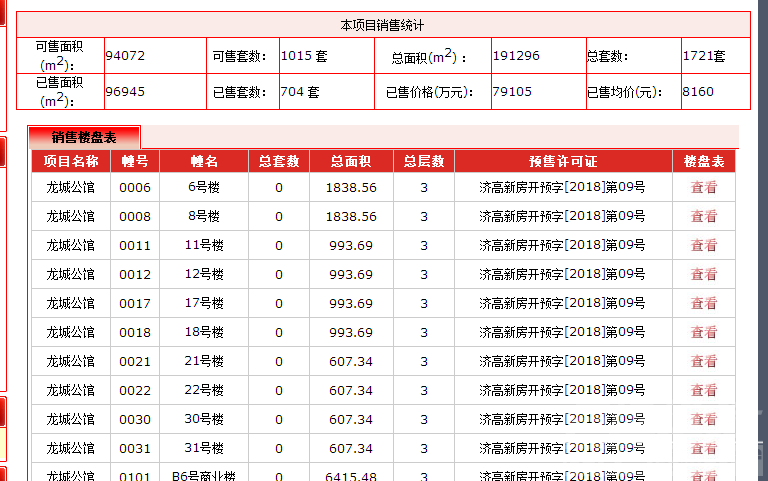
Task: View 楼盘表 of 17号楼
Action: 704,303
